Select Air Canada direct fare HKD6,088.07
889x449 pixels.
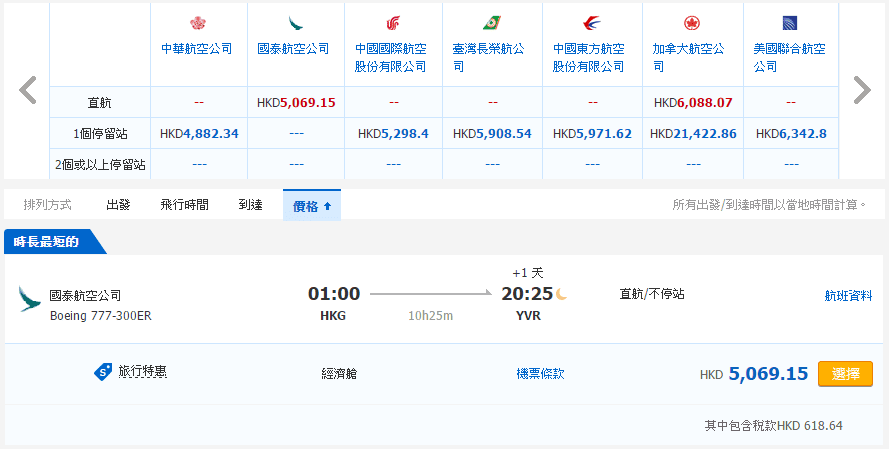tap(693, 102)
